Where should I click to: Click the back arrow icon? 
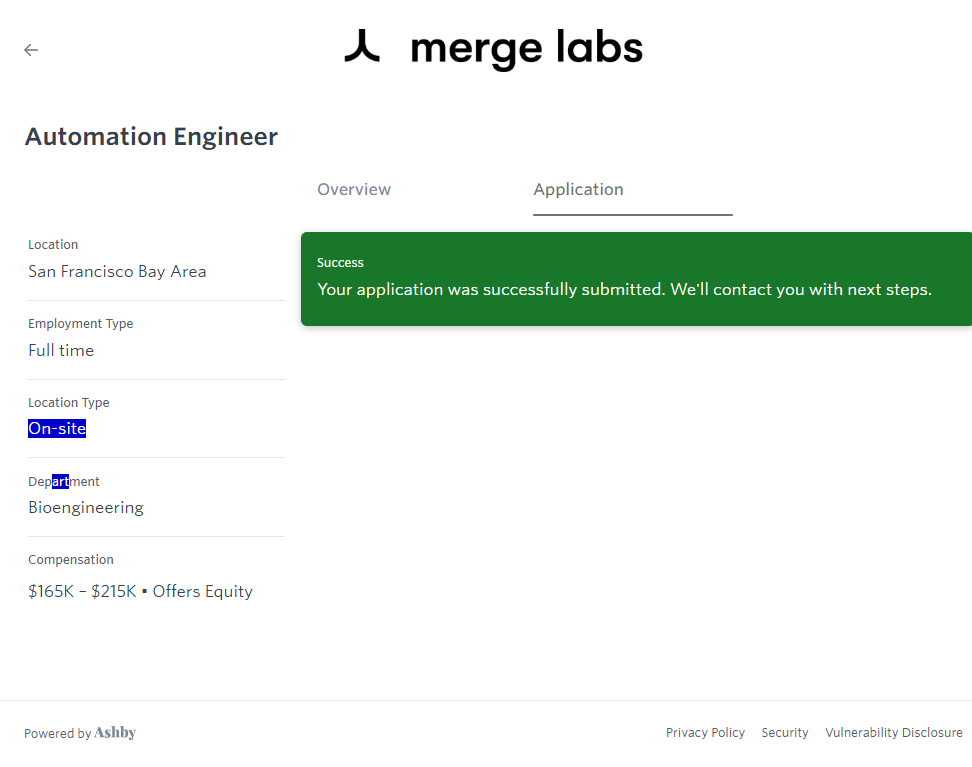tap(31, 50)
